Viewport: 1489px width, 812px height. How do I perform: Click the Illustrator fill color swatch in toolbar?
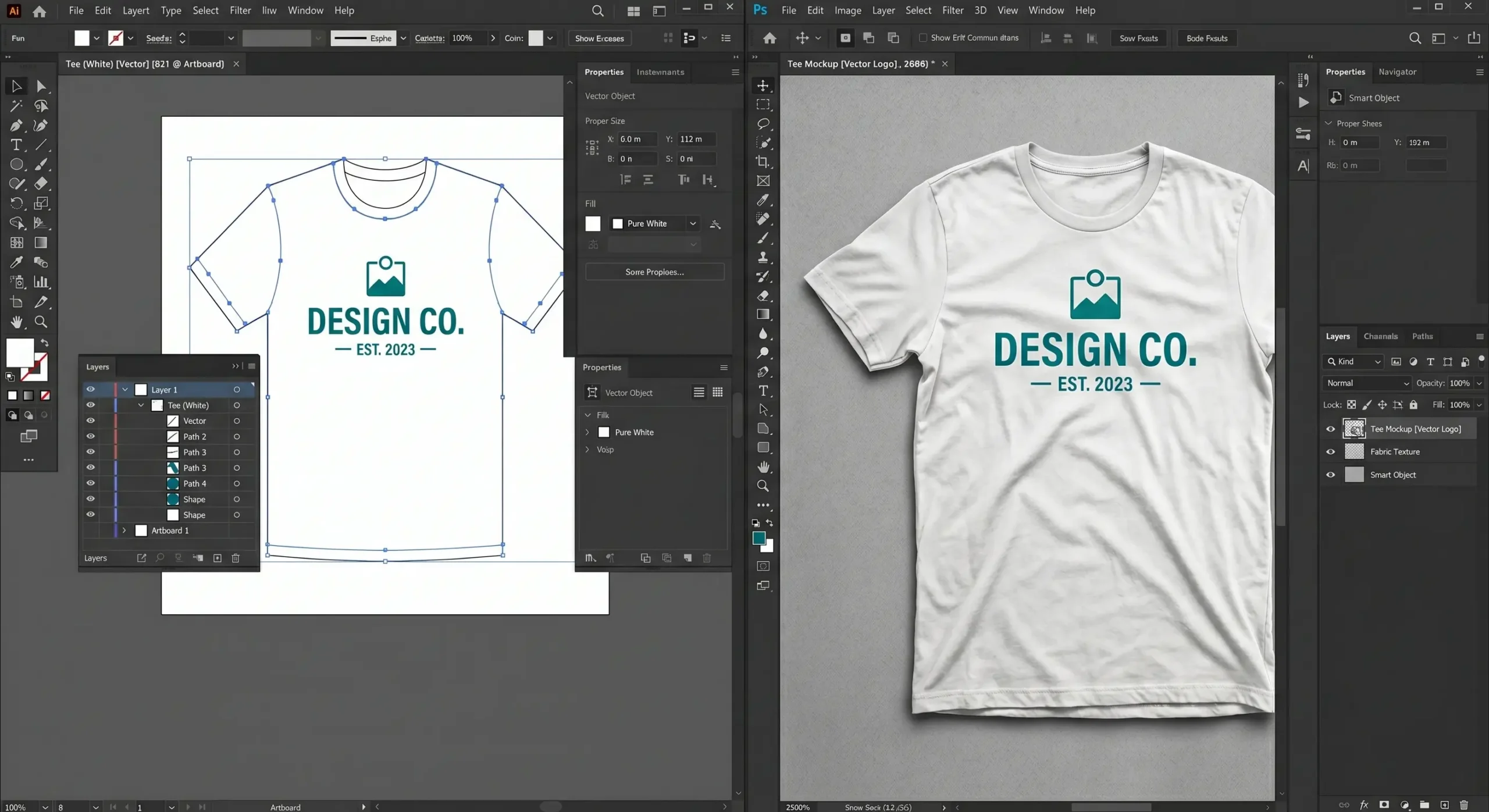pos(20,352)
